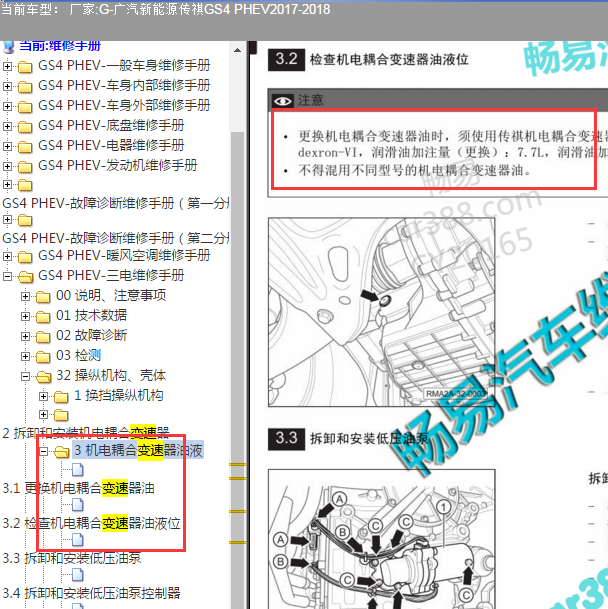
Task: Open 2 拆卸和安装机电耦合变速器
Action: click(86, 432)
